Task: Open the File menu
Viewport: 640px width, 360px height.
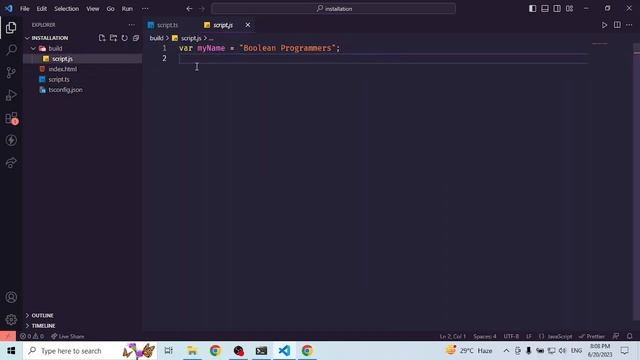Action: point(24,9)
